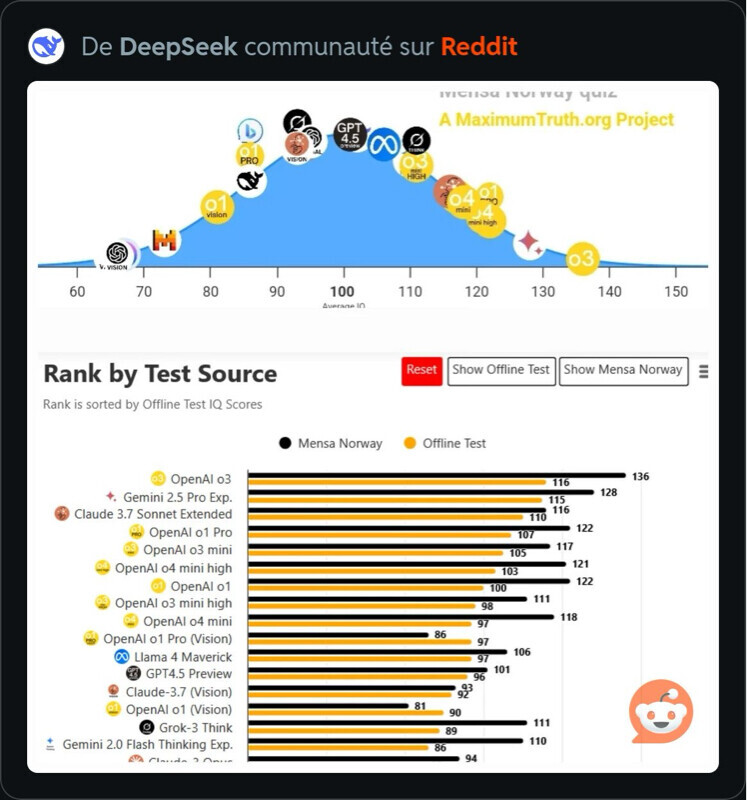Open the chart hamburger menu
The height and width of the screenshot is (800, 747).
pyautogui.click(x=703, y=371)
